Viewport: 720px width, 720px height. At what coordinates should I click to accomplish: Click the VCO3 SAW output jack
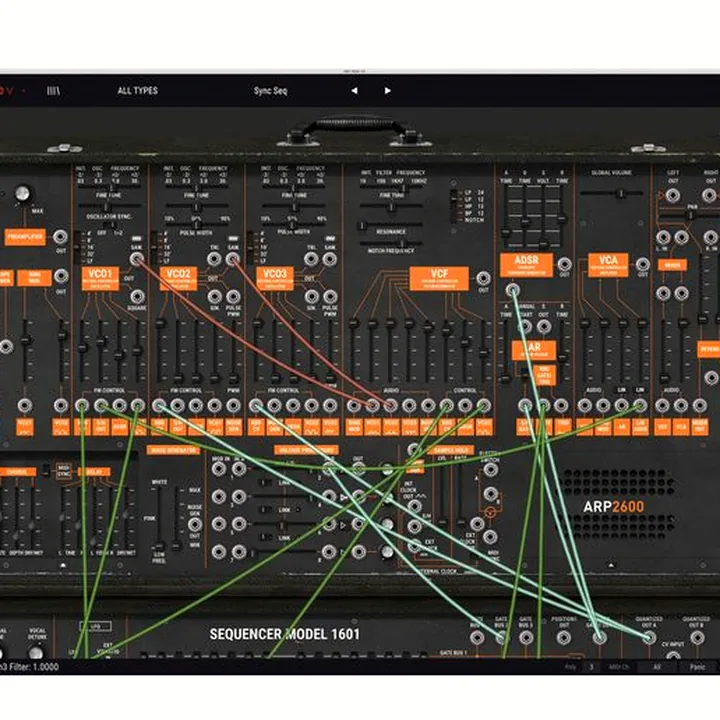(330, 259)
